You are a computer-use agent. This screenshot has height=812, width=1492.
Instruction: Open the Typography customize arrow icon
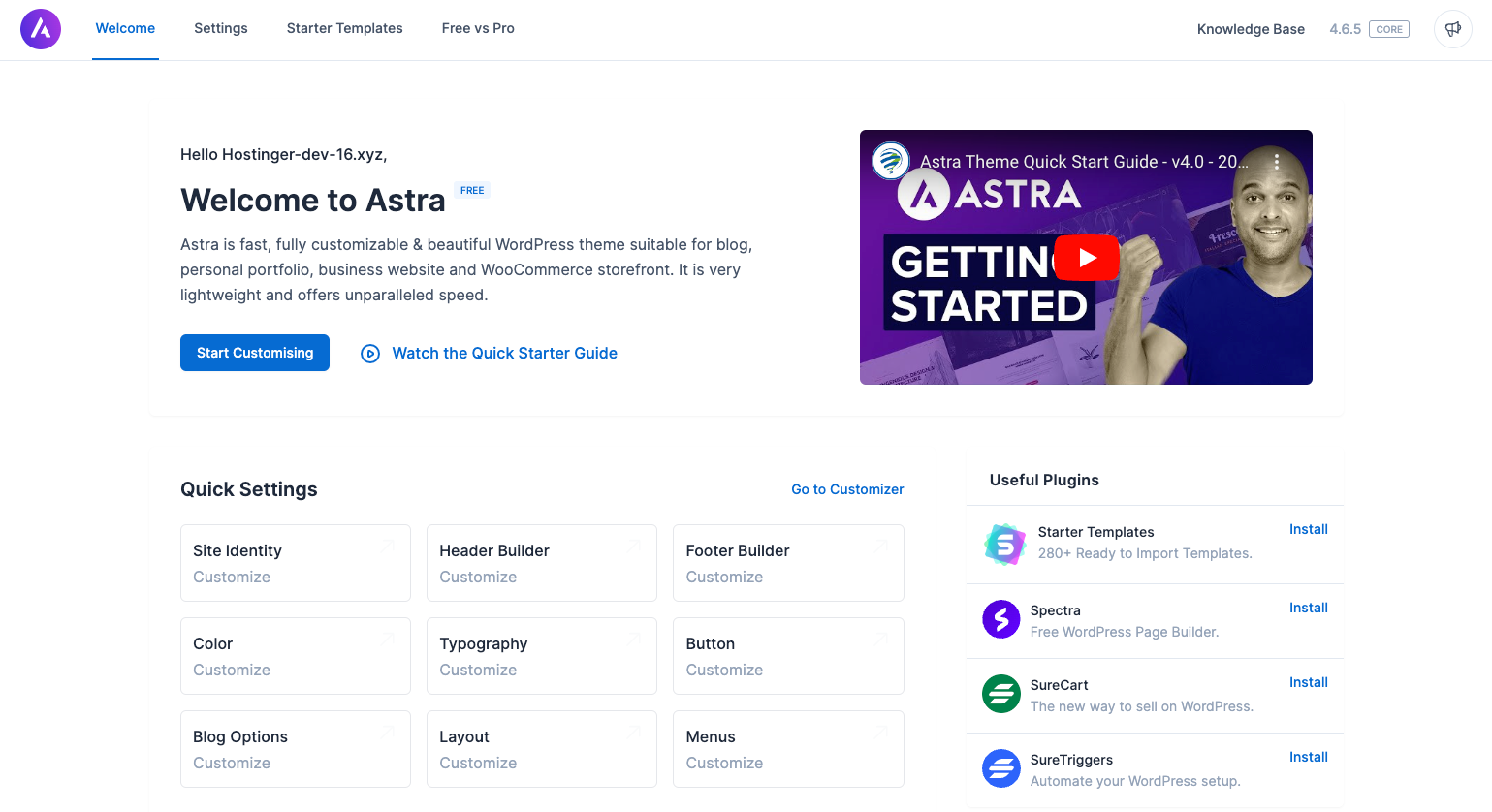click(636, 640)
